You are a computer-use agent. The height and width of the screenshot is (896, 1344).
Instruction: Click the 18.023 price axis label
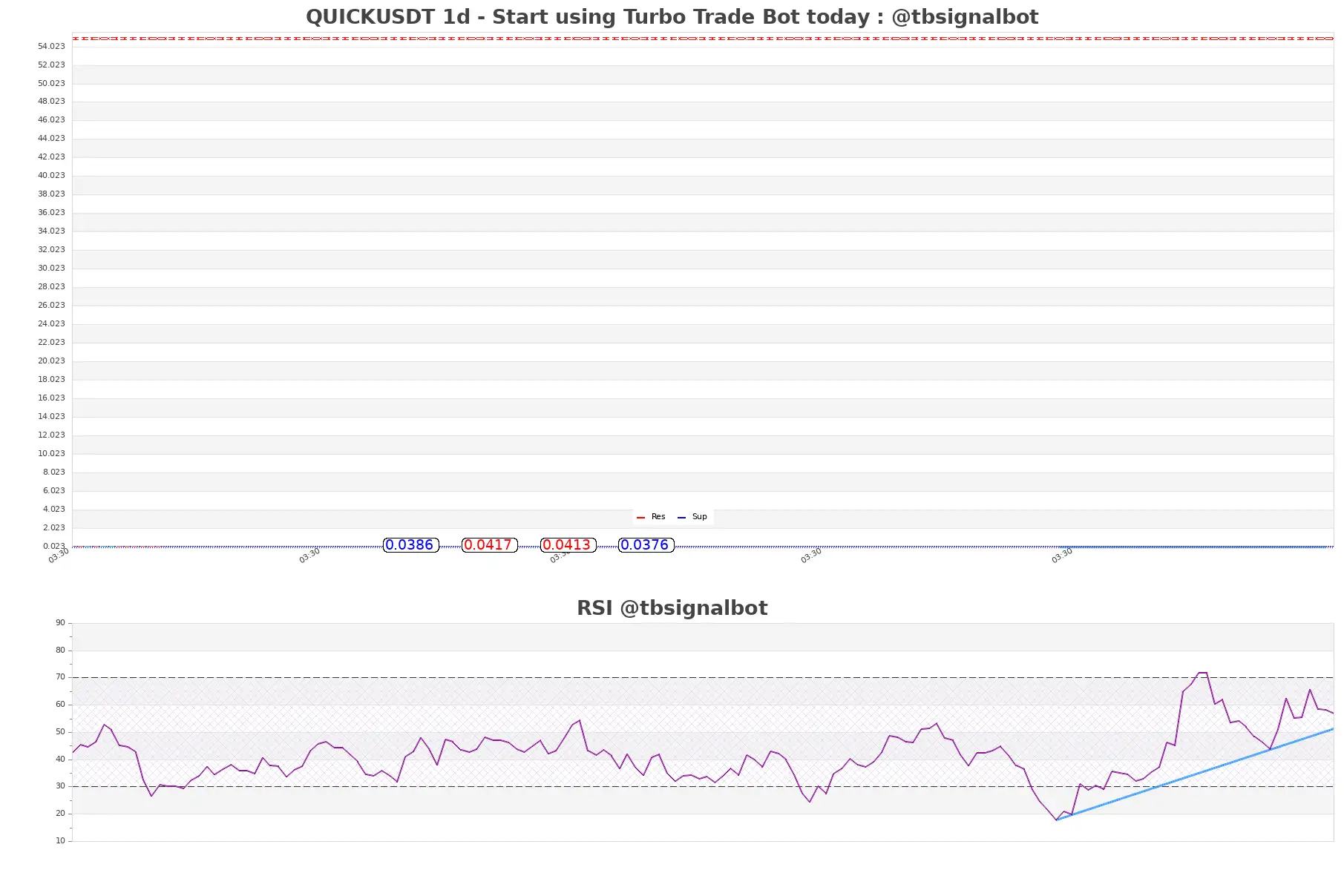[51, 380]
